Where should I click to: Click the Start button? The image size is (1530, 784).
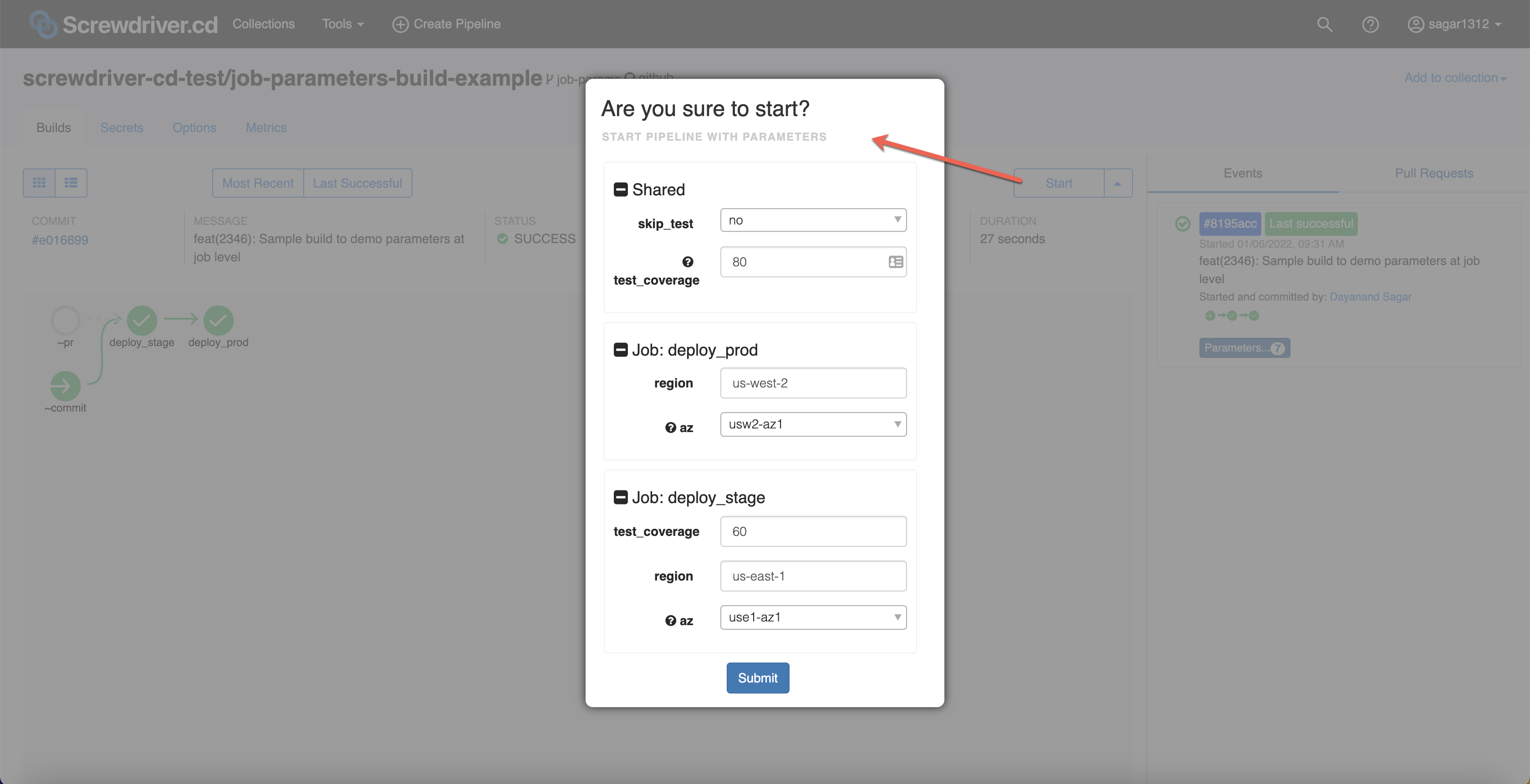1059,183
